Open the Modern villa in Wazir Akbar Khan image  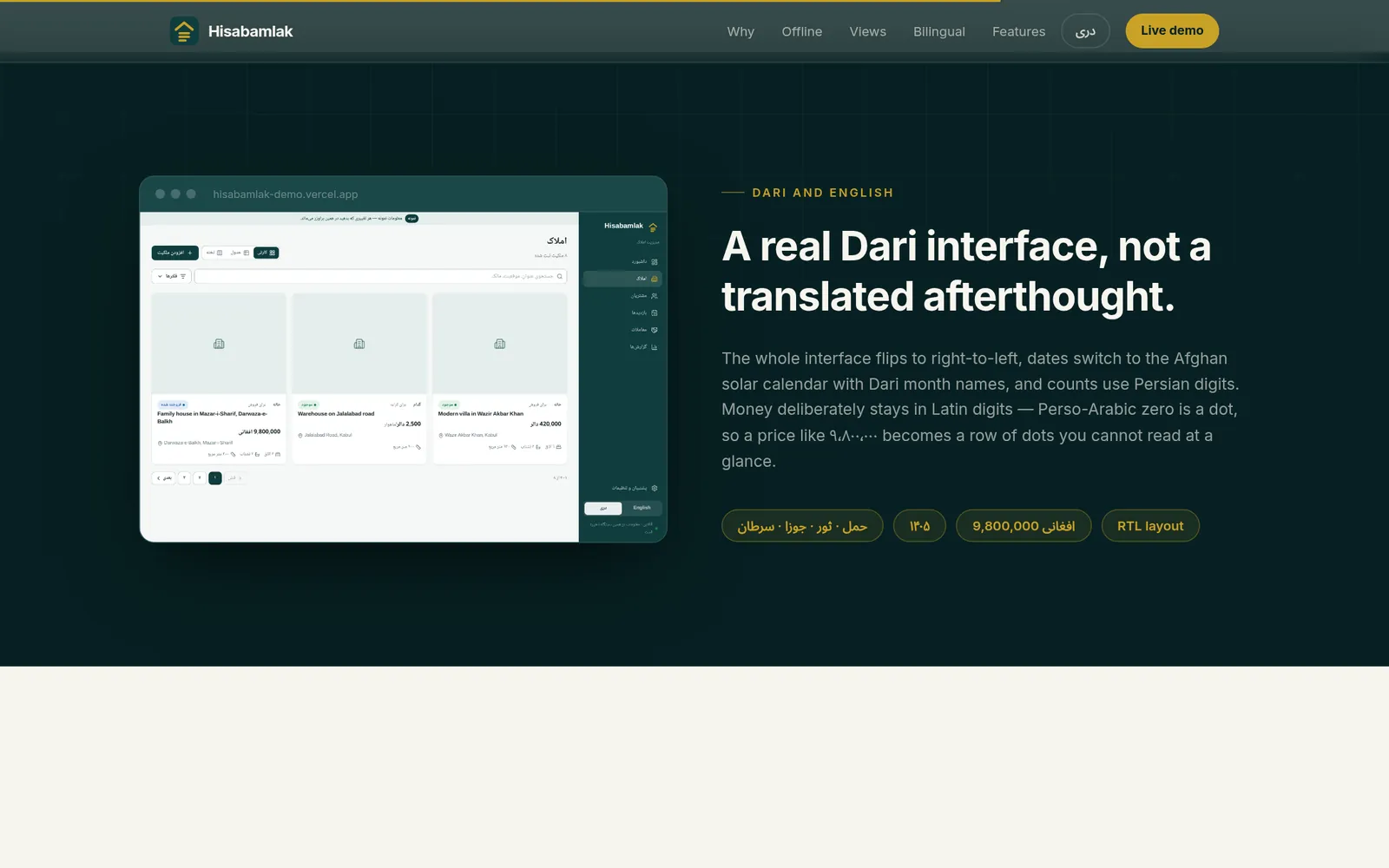point(500,344)
